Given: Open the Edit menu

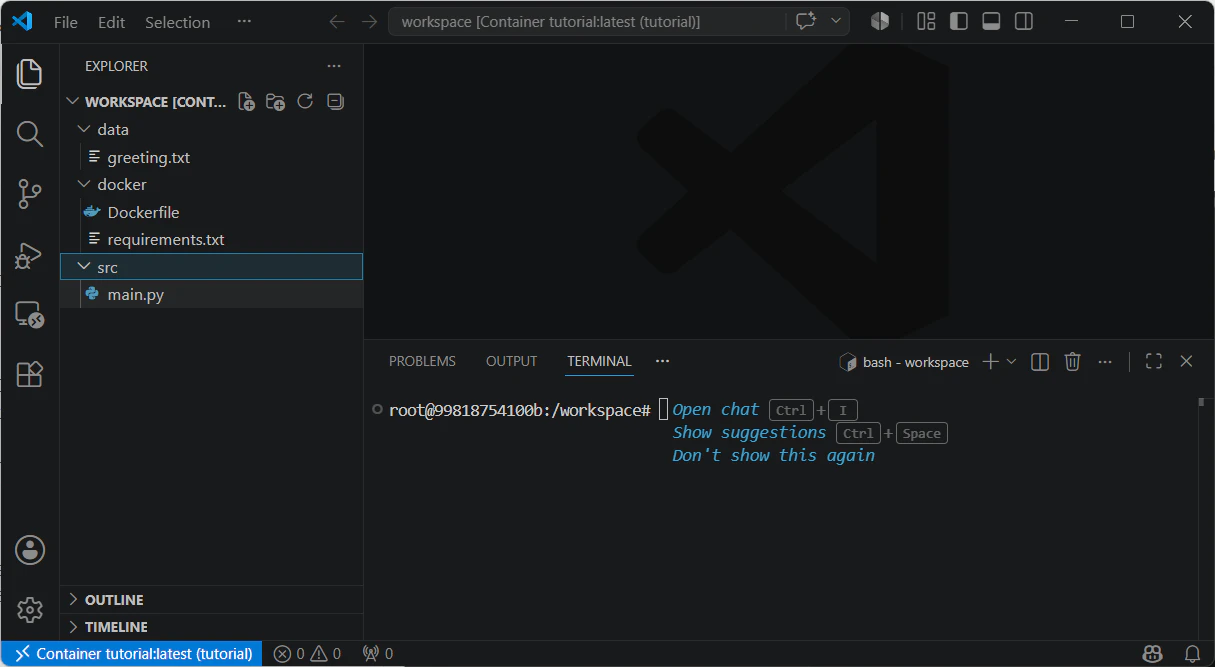Looking at the screenshot, I should click(112, 22).
